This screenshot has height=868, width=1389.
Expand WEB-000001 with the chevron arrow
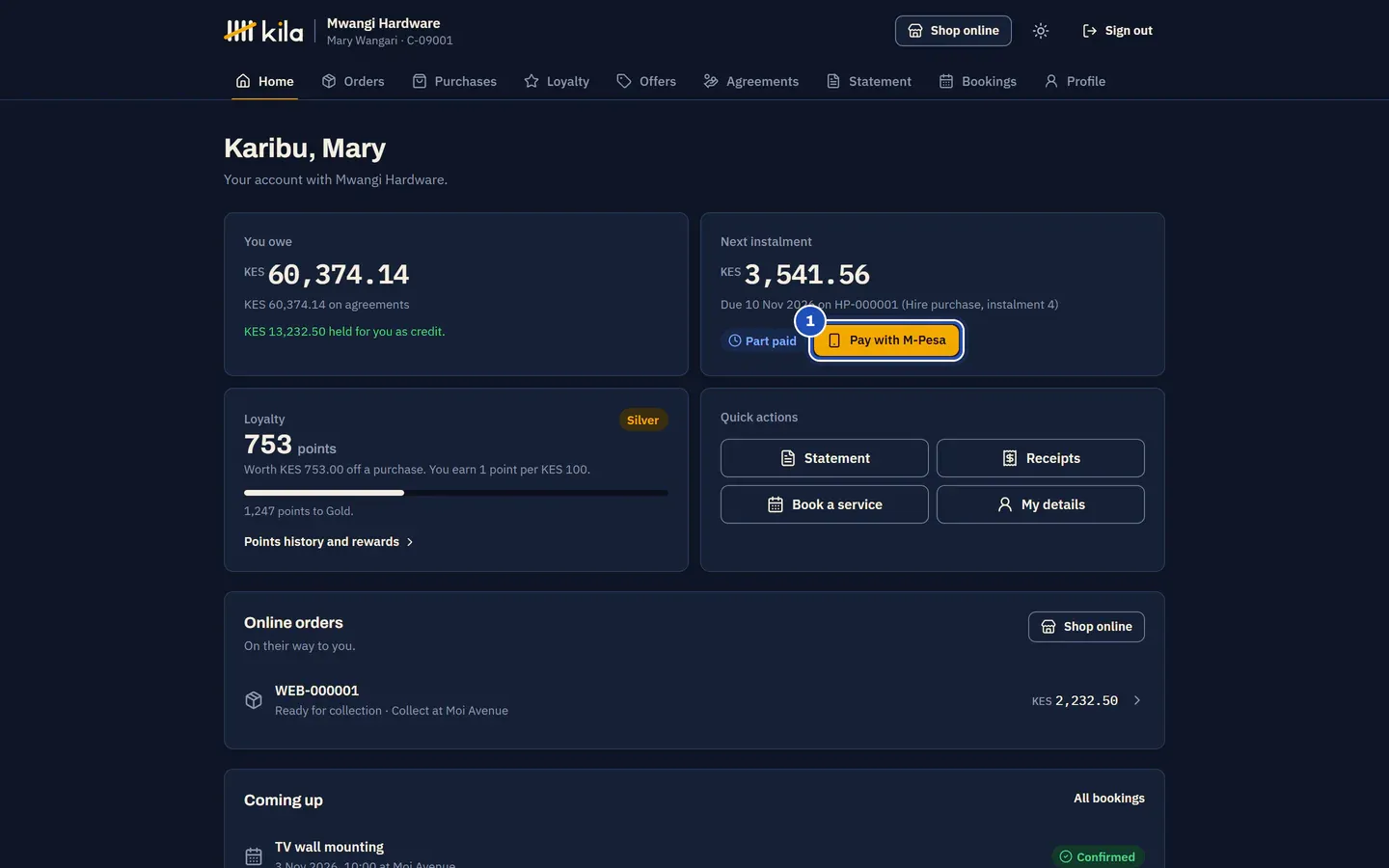(1137, 700)
